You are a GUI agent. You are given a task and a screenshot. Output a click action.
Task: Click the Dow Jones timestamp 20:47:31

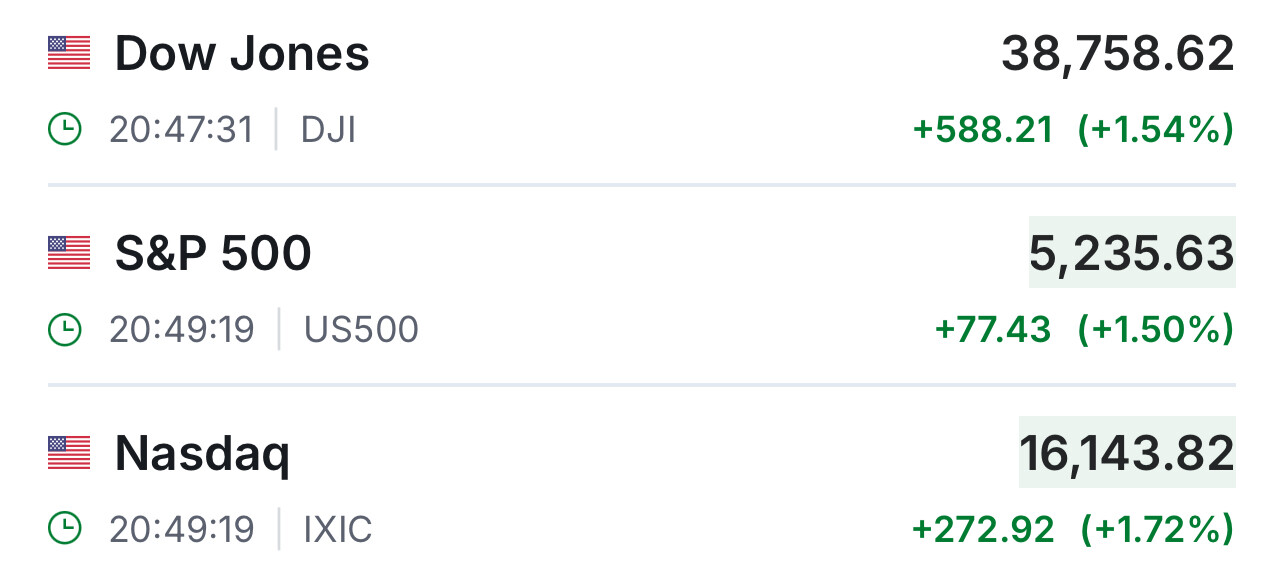click(x=181, y=130)
